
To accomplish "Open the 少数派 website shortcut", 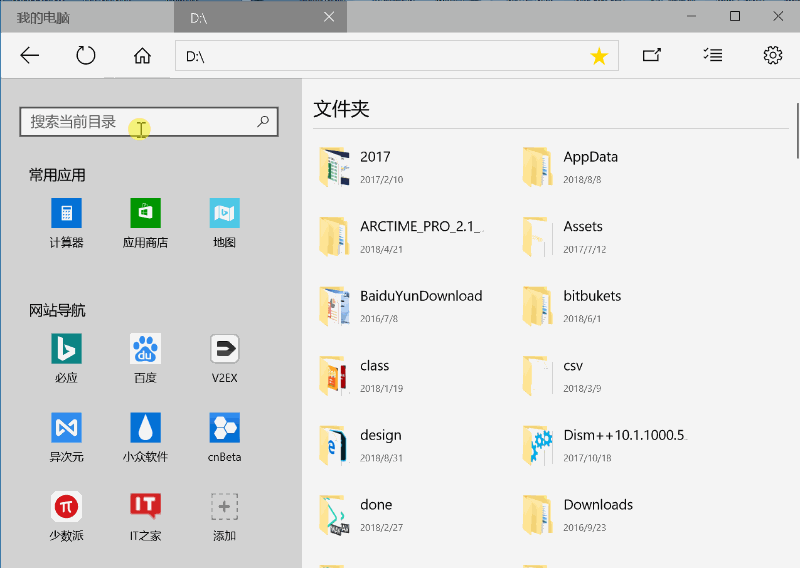I will pyautogui.click(x=66, y=516).
